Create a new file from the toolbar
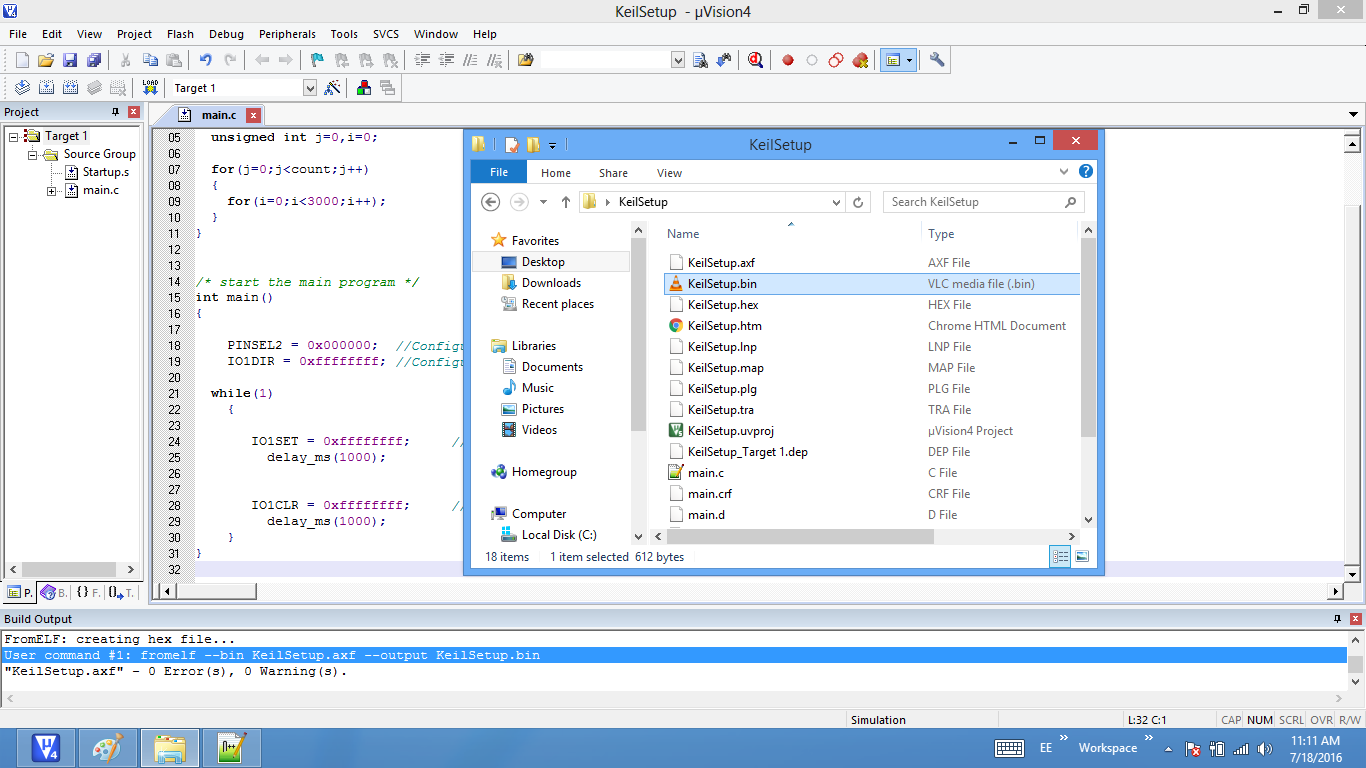Viewport: 1366px width, 768px height. (x=22, y=60)
